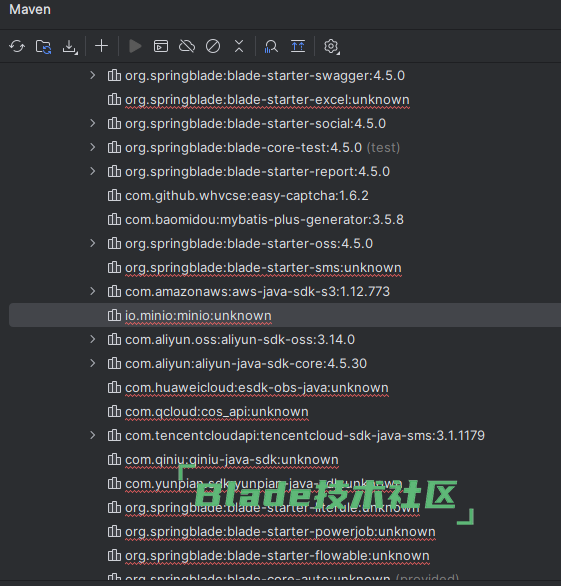Image resolution: width=561 pixels, height=586 pixels.
Task: Open Maven Settings gear icon
Action: point(332,47)
